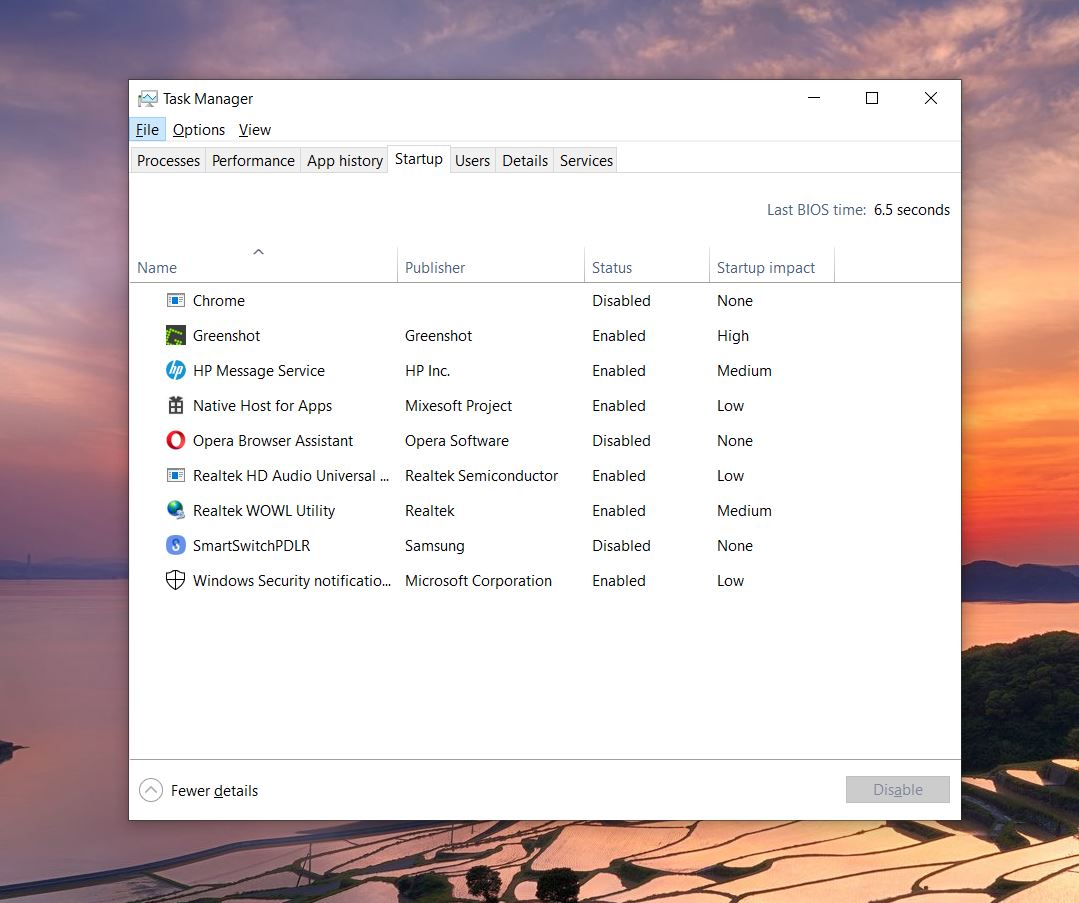The width and height of the screenshot is (1079, 903).
Task: Select Windows Security notification name
Action: point(292,581)
